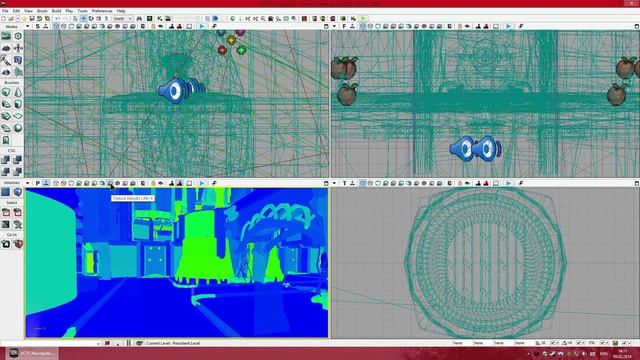640x360 pixels.
Task: Open Kismet from the main toolbar
Action: 160,19
